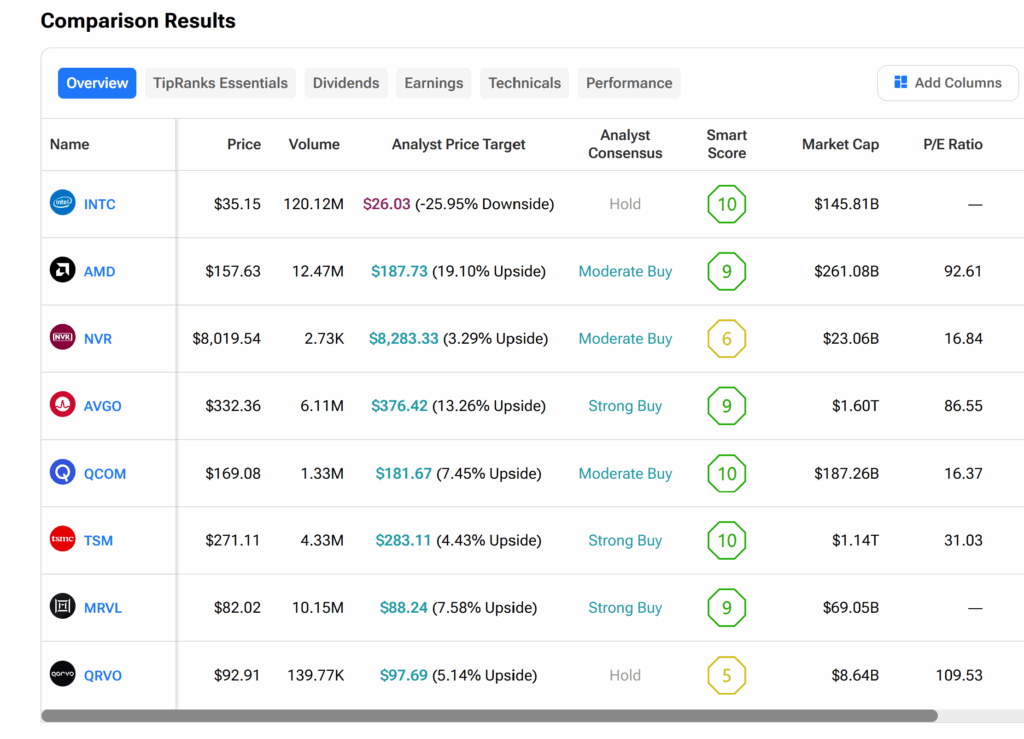The width and height of the screenshot is (1024, 739).
Task: Click the Broadcom AVGO logo icon
Action: [x=63, y=405]
